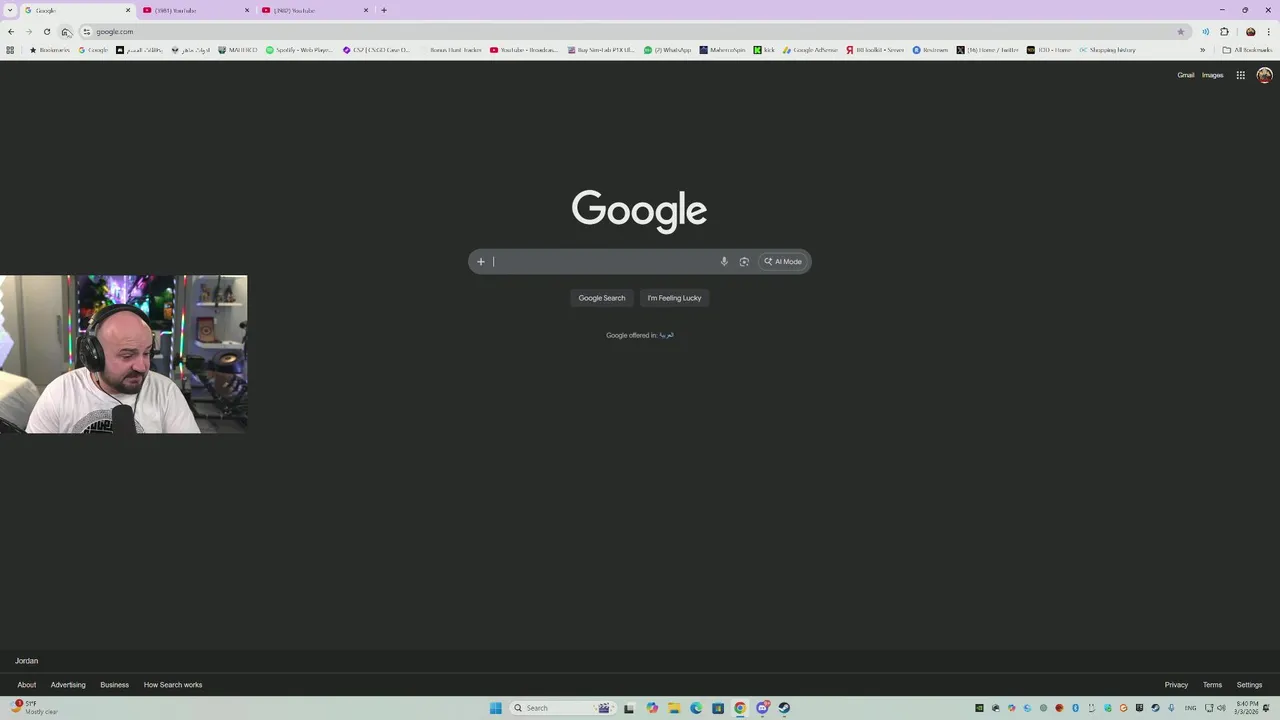Open Windows Start menu
The width and height of the screenshot is (1280, 720).
(495, 708)
